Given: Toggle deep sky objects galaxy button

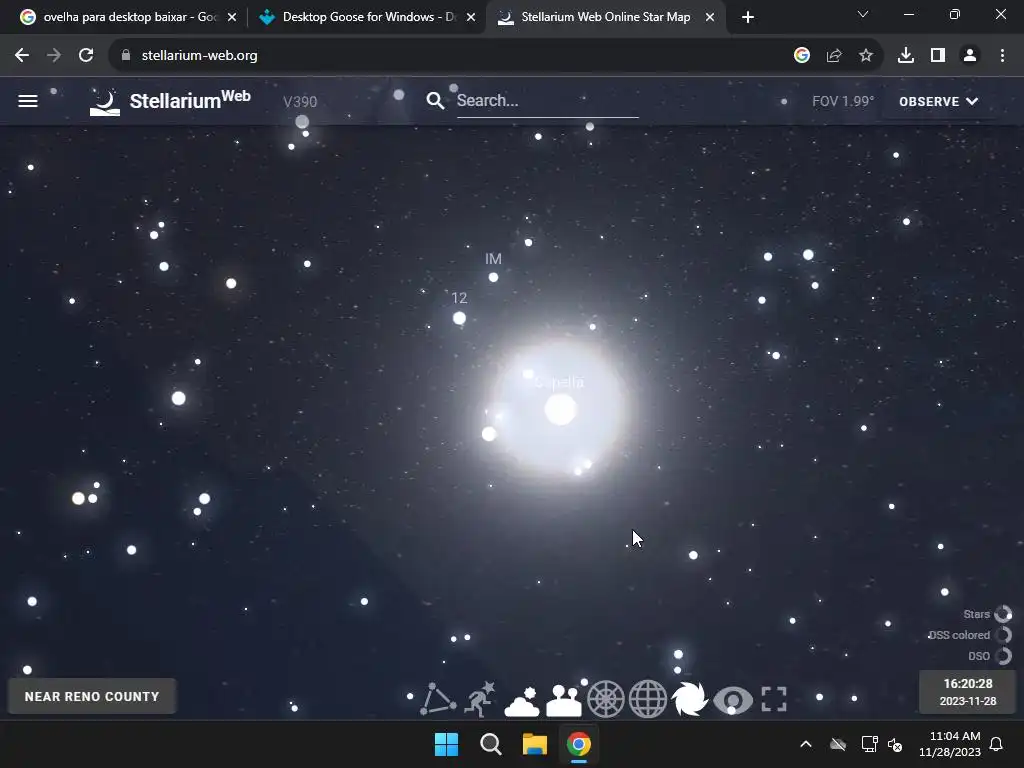Looking at the screenshot, I should pyautogui.click(x=690, y=699).
